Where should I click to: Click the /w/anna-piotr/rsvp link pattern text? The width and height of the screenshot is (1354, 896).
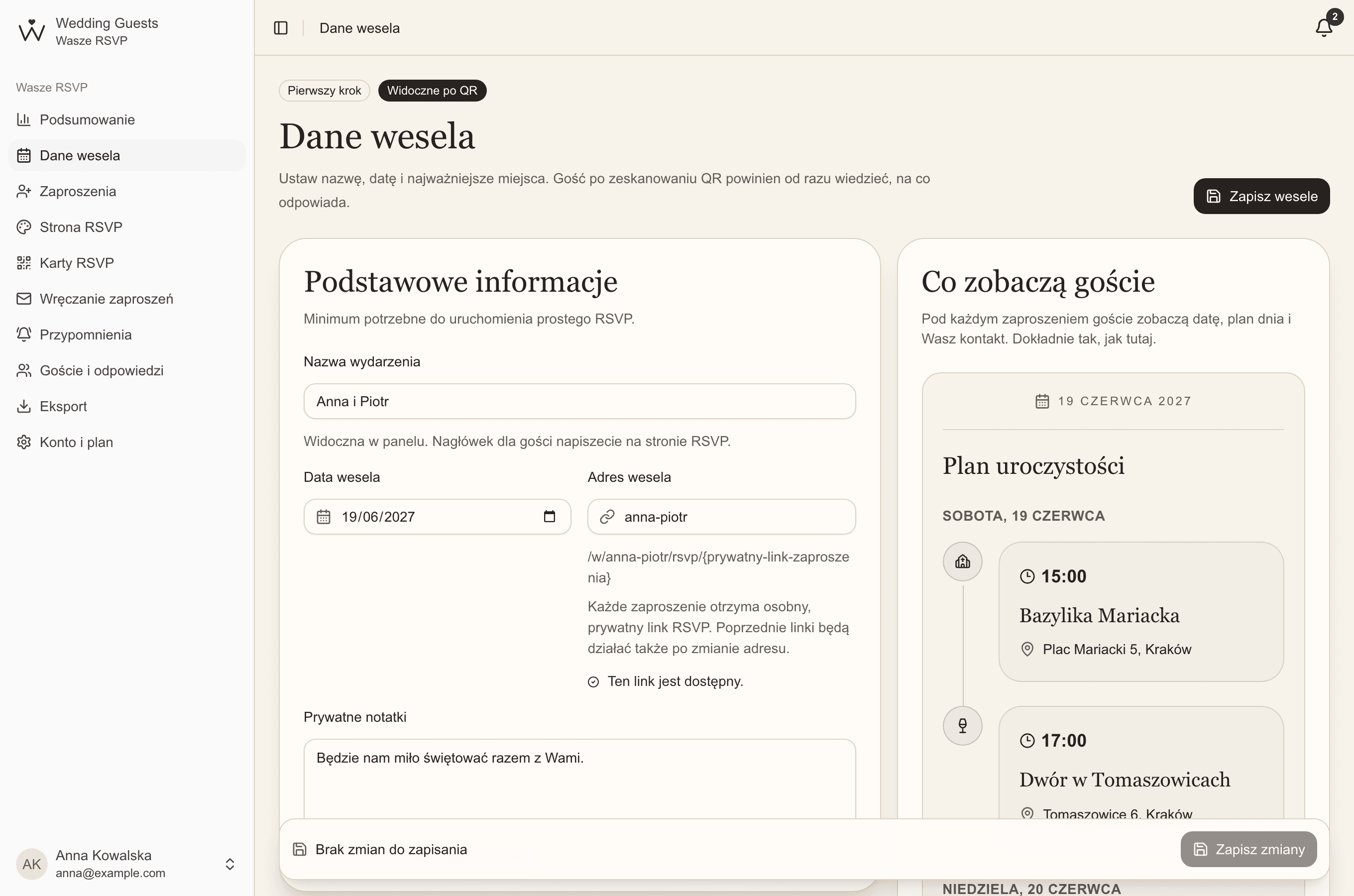pos(718,567)
